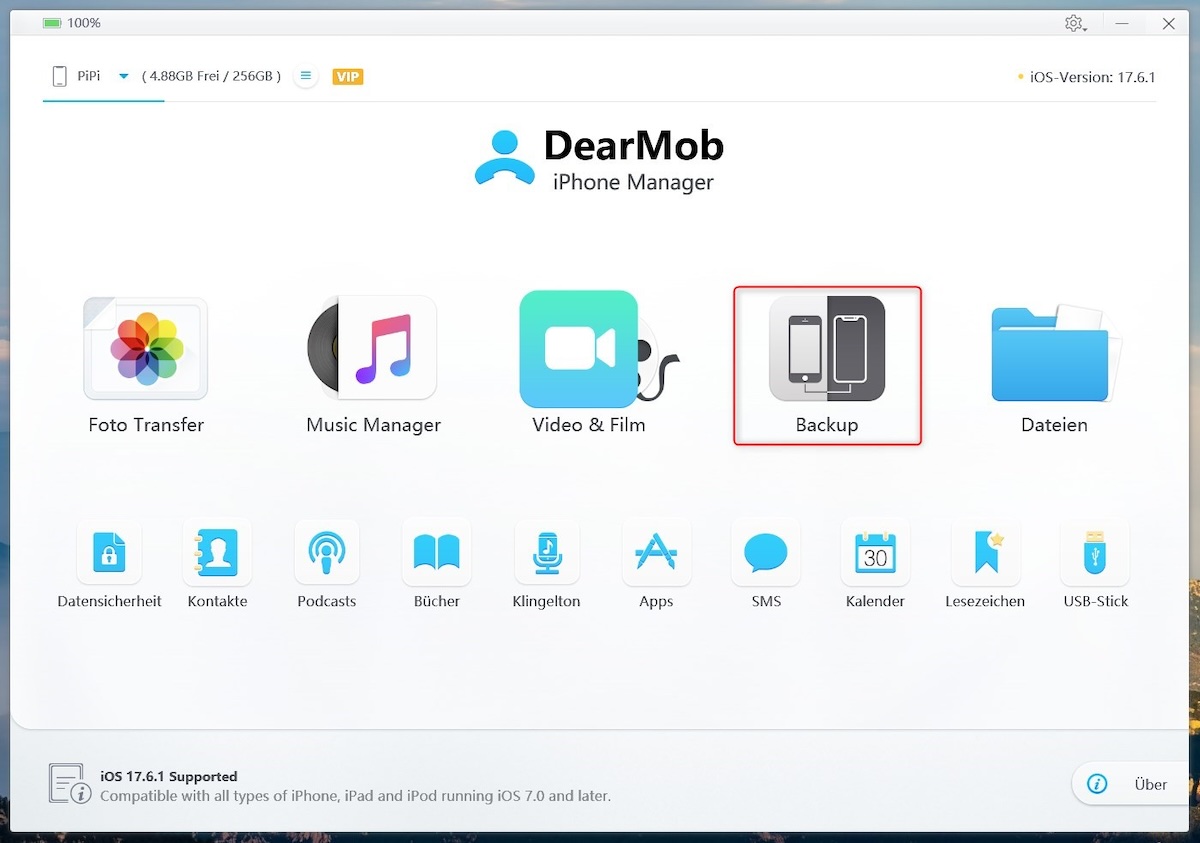Click the VIP badge
This screenshot has width=1200, height=843.
coord(347,77)
